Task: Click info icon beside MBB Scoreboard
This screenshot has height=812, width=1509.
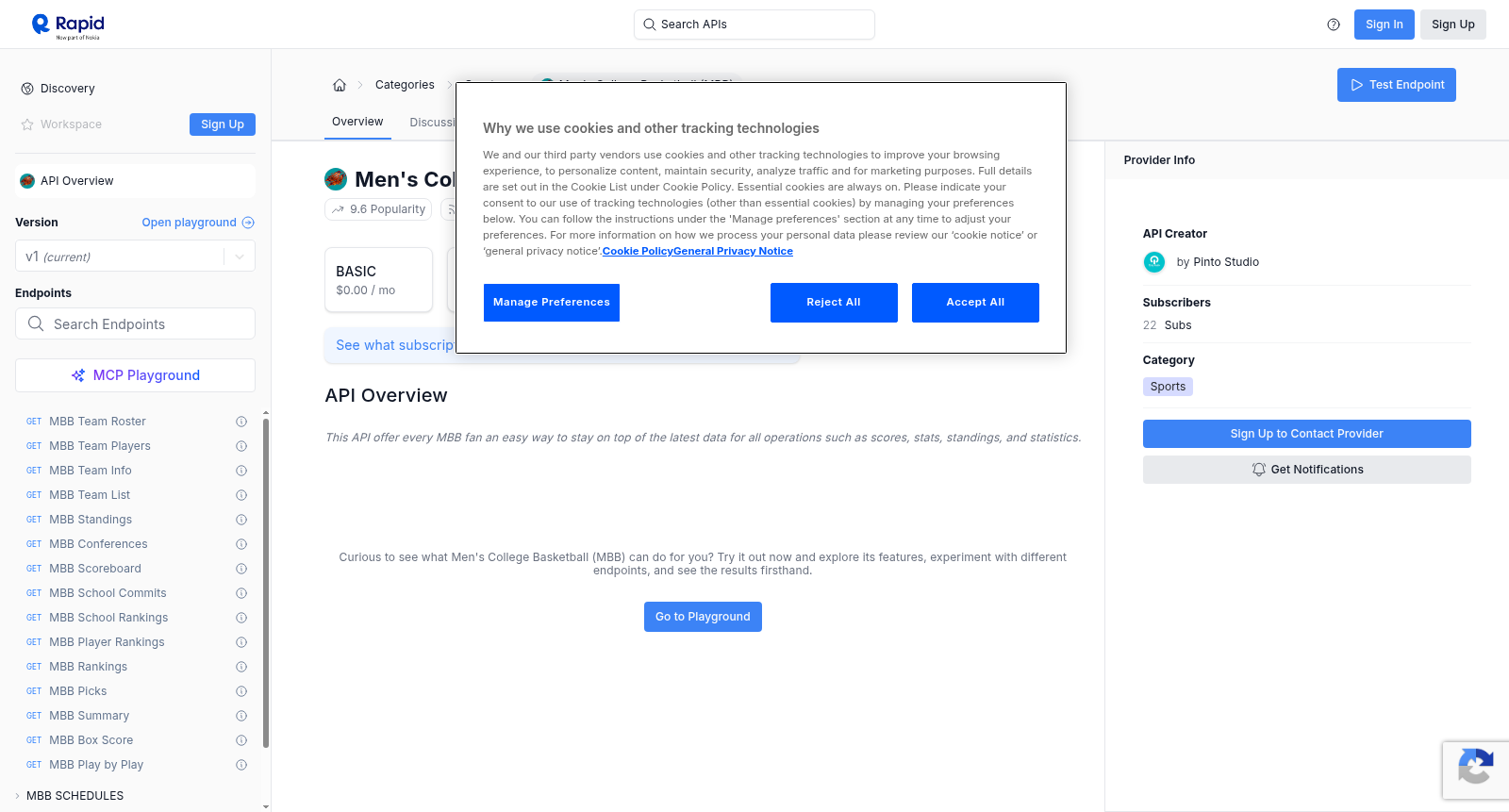Action: pos(241,569)
